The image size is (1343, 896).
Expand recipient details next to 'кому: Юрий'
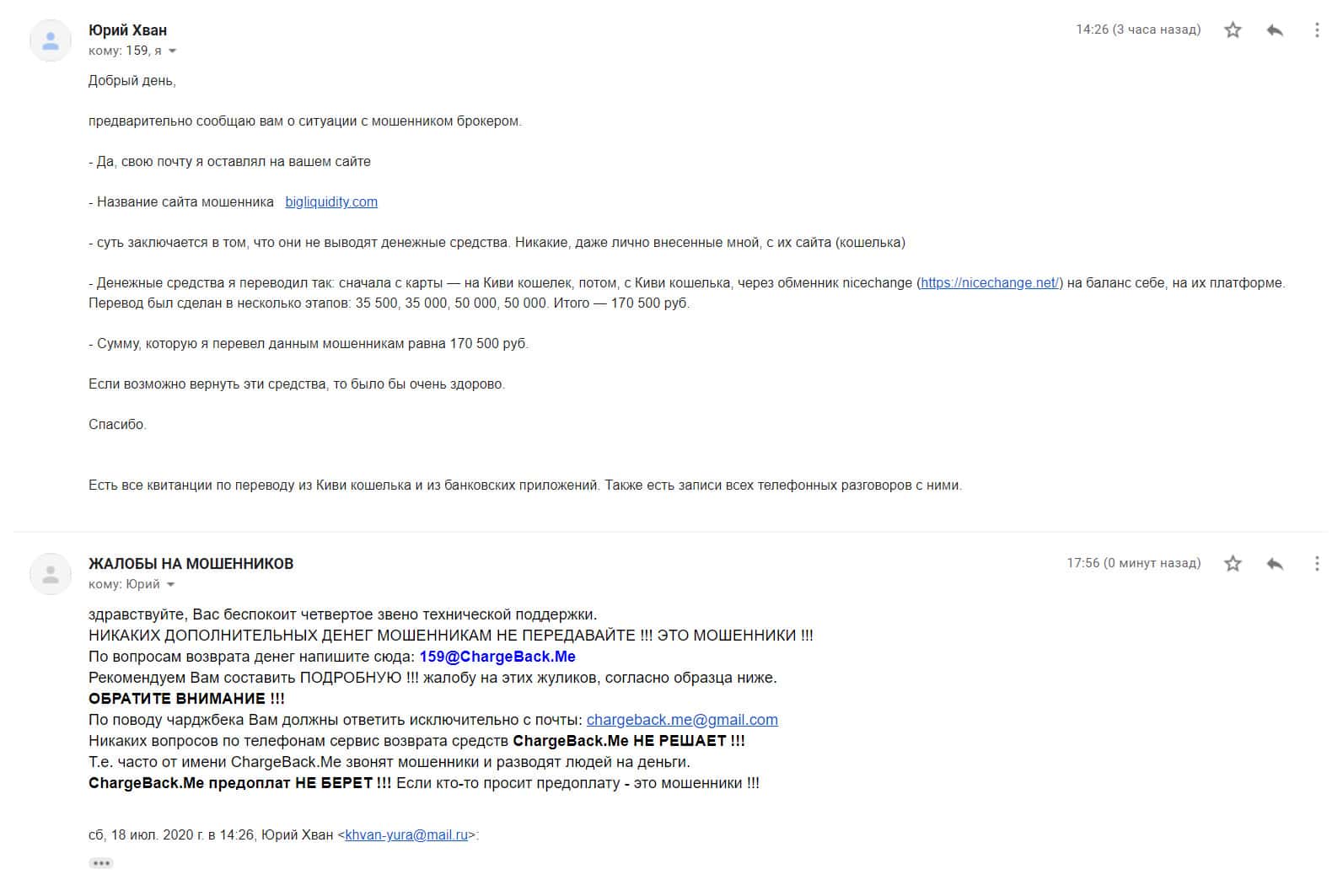[x=170, y=585]
